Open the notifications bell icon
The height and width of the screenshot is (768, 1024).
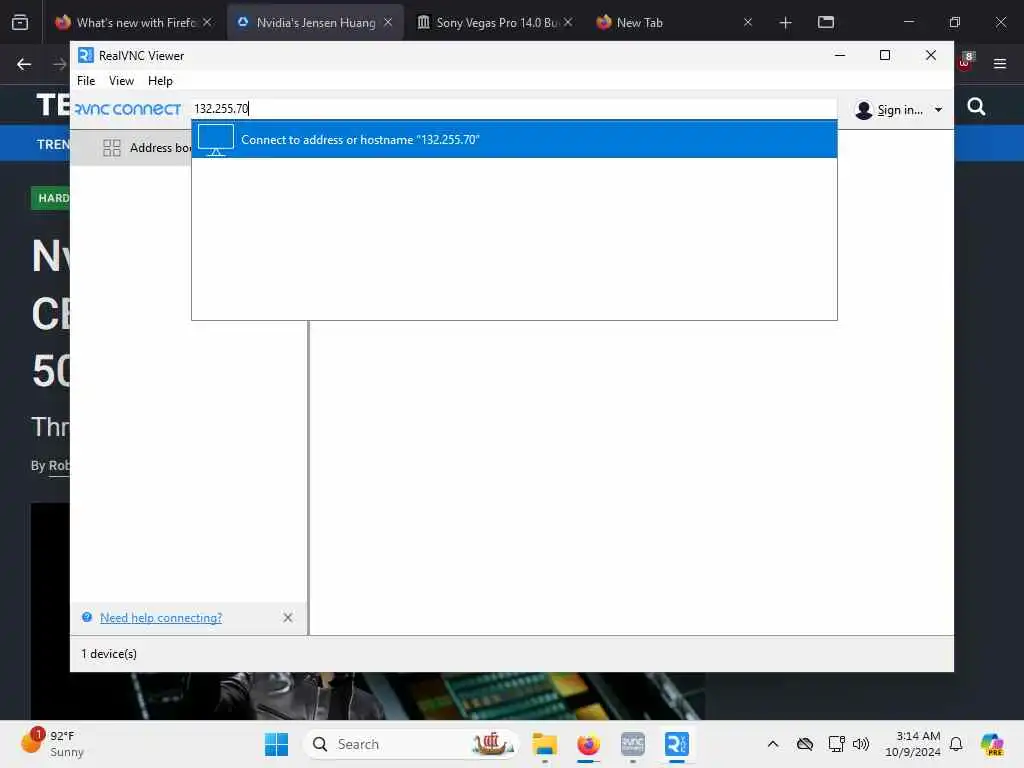955,744
